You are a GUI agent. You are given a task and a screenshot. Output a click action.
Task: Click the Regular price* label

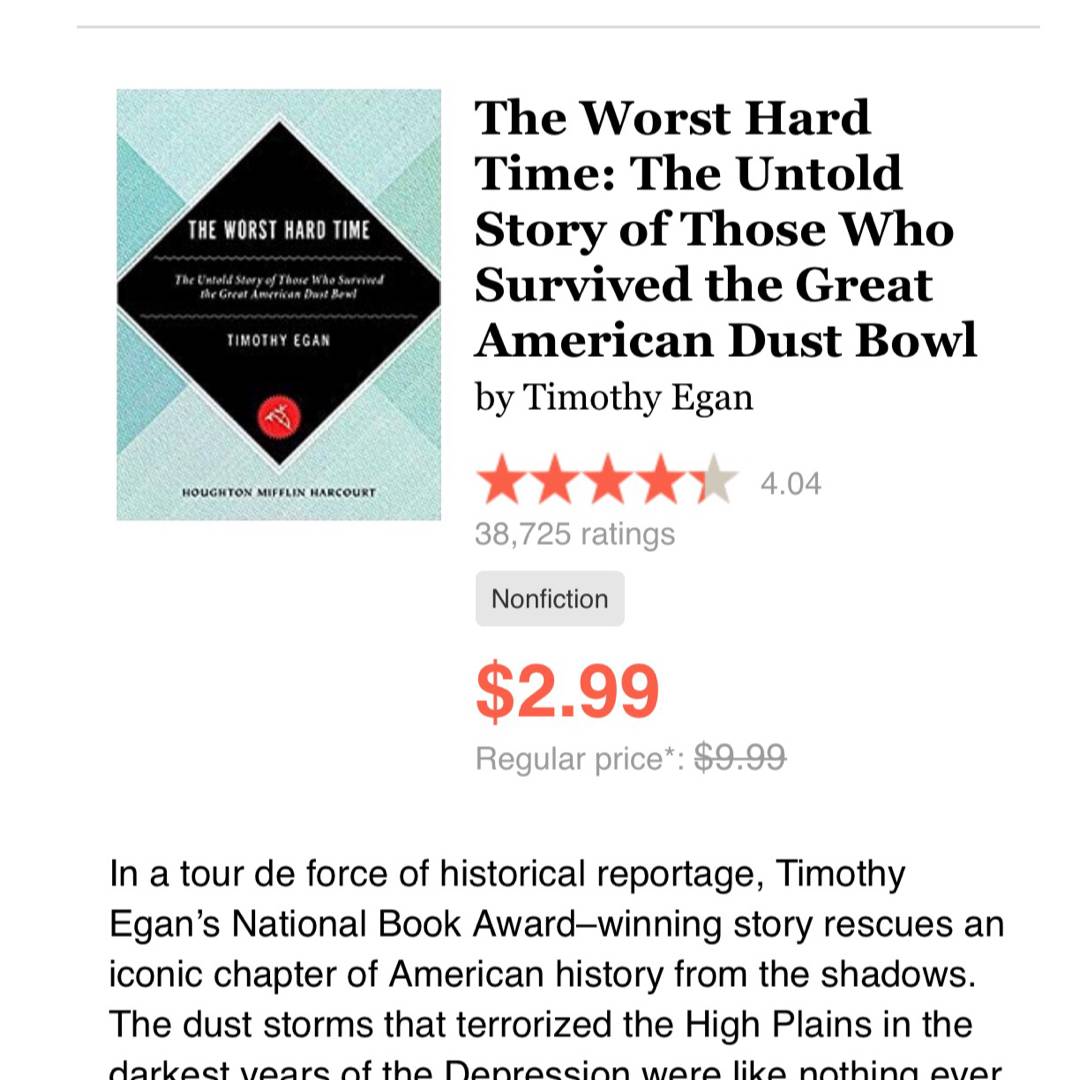point(579,759)
